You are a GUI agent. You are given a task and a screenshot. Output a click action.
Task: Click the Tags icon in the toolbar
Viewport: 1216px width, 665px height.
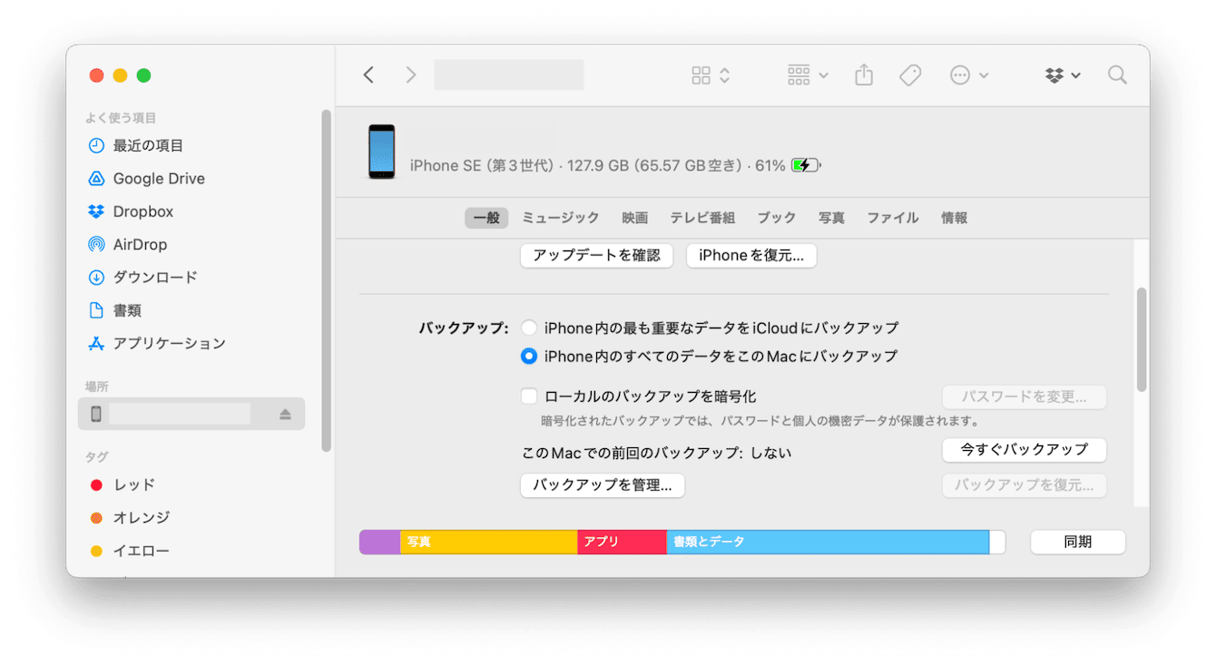[x=910, y=74]
